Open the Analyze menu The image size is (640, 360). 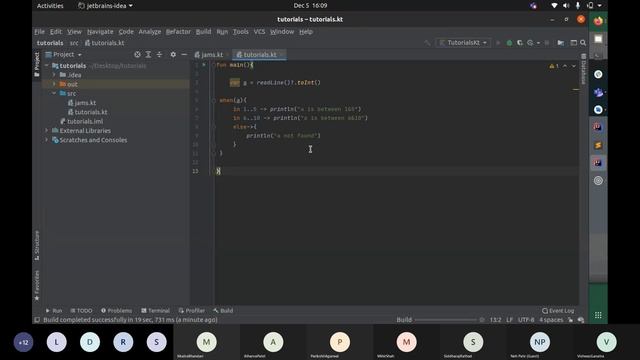coord(149,31)
